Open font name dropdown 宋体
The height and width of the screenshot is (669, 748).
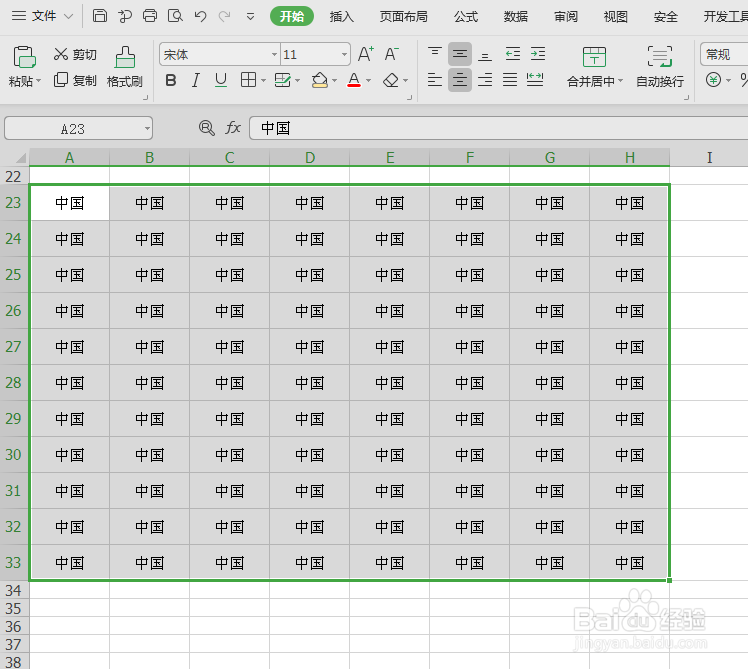274,54
